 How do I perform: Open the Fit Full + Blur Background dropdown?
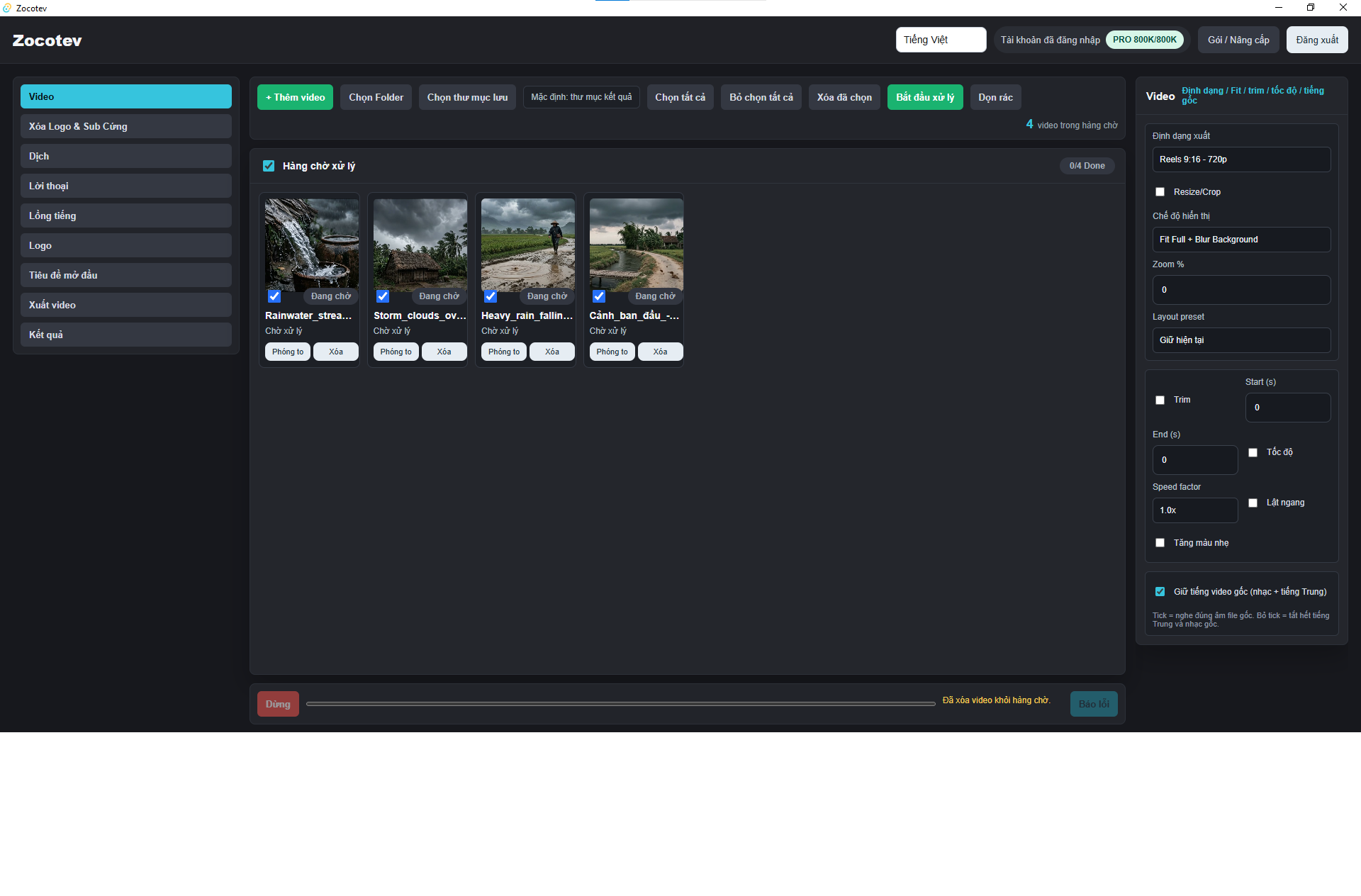coord(1241,240)
